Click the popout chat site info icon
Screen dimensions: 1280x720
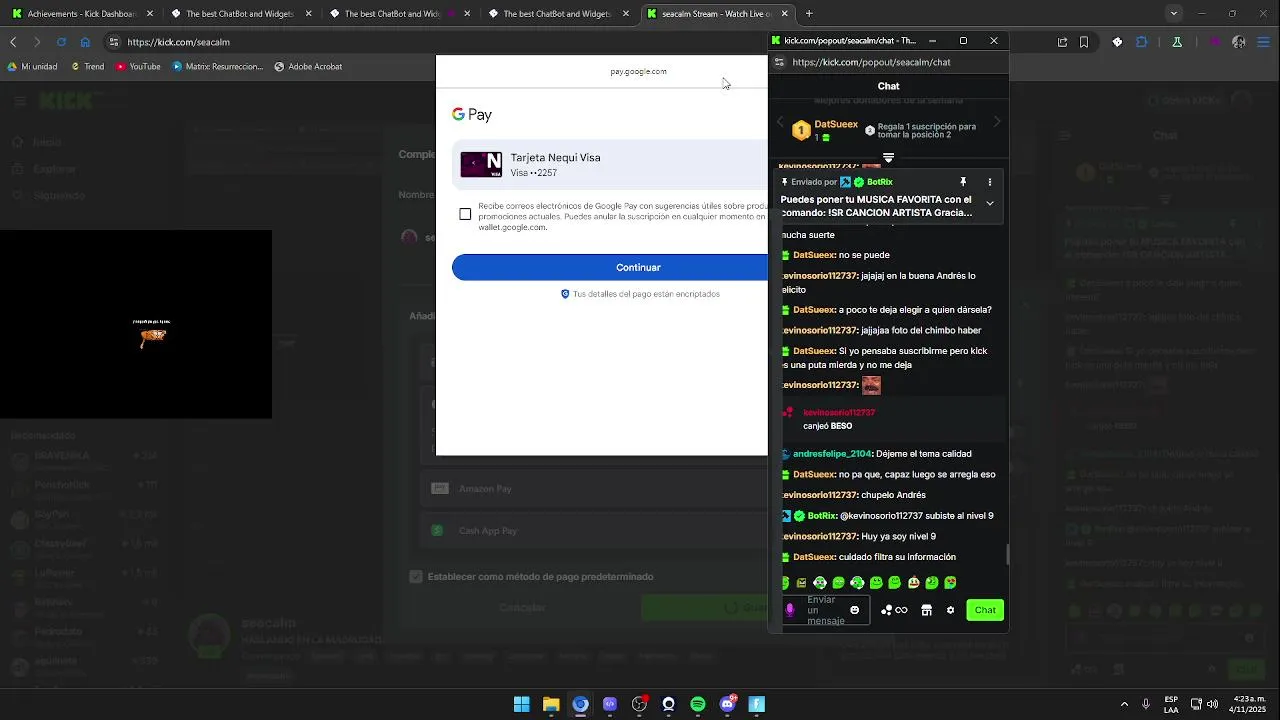coord(779,62)
